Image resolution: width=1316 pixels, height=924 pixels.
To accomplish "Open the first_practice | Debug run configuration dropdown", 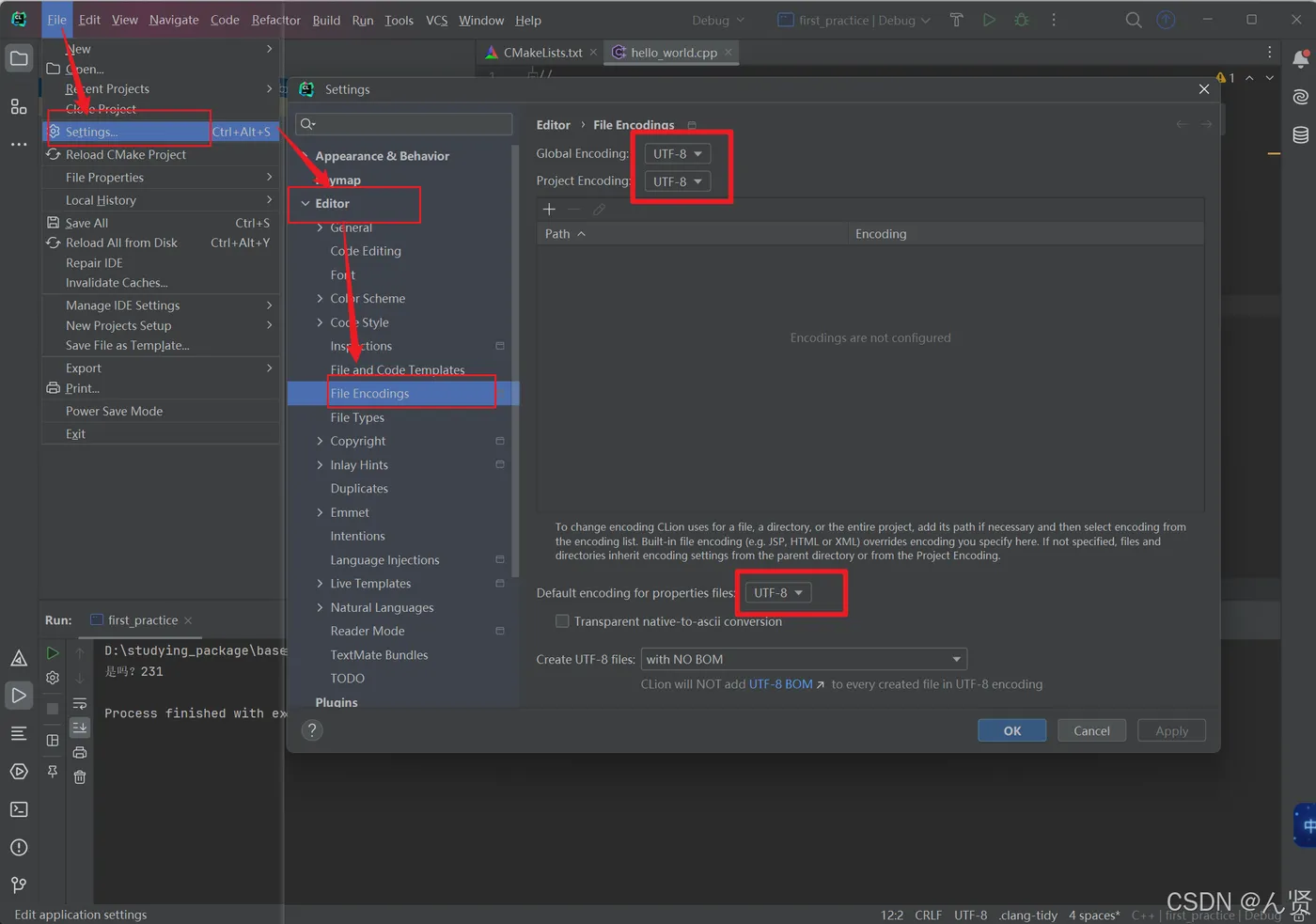I will (x=854, y=20).
